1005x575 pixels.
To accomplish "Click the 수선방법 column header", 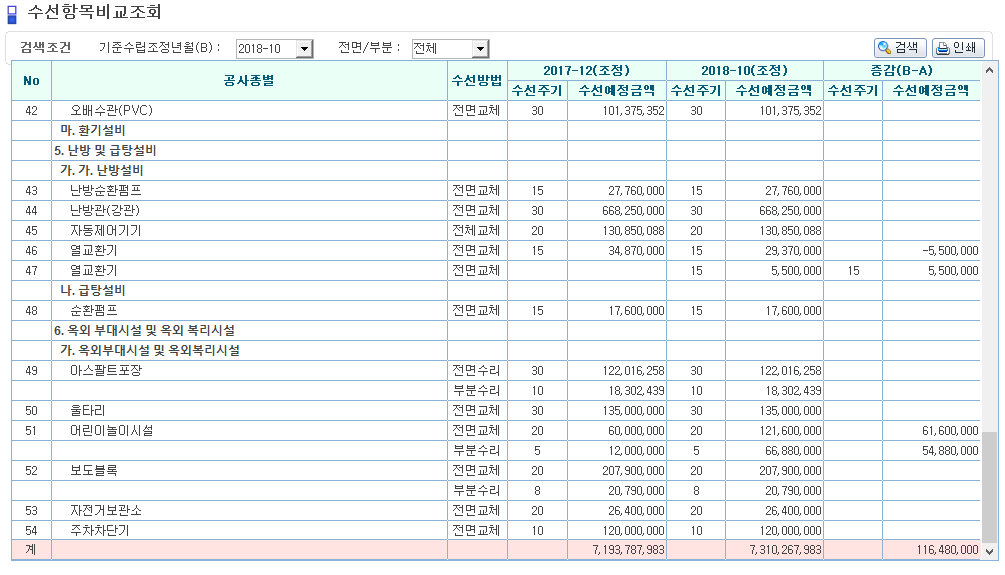I will (x=477, y=81).
